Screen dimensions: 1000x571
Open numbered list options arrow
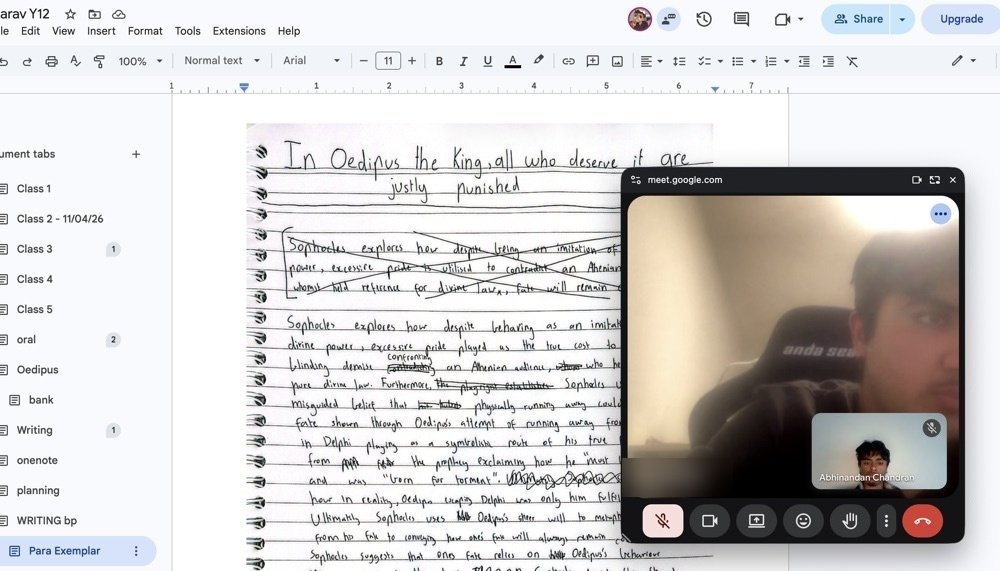point(786,61)
